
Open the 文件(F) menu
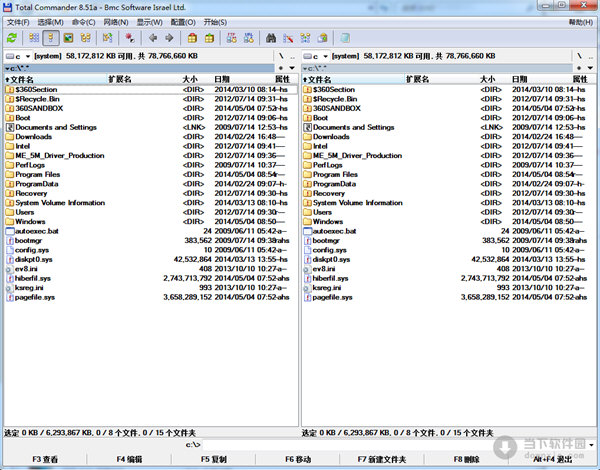point(16,21)
